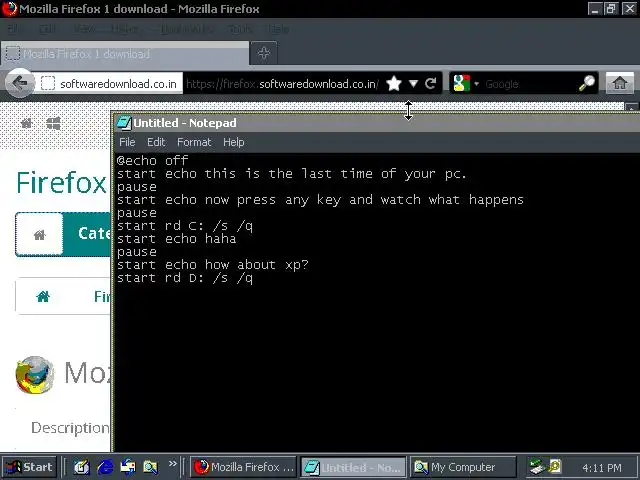The width and height of the screenshot is (640, 480).
Task: Launch Internet Explorer from quick launch
Action: (105, 467)
